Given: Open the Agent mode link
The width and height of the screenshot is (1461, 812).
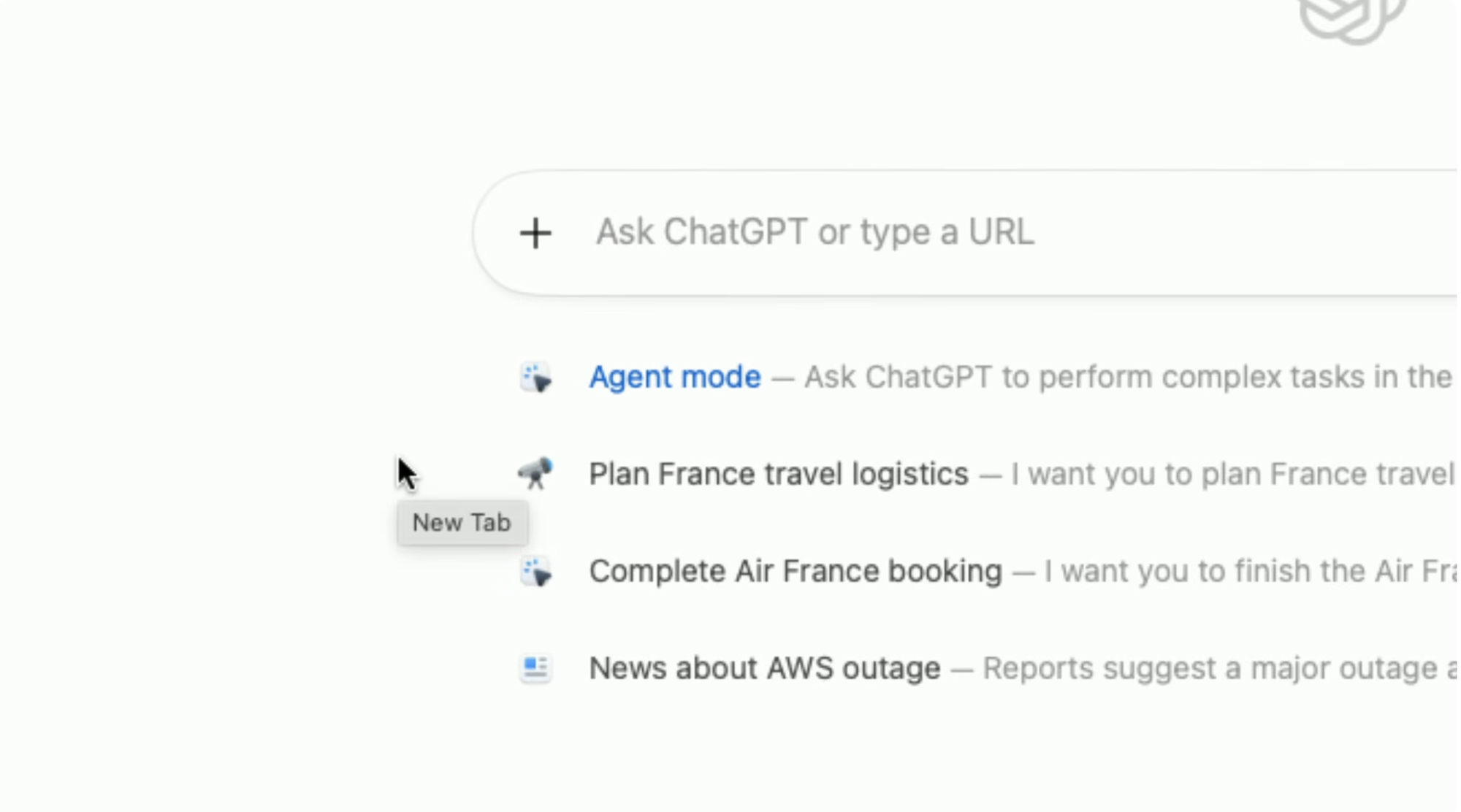Looking at the screenshot, I should [x=674, y=377].
